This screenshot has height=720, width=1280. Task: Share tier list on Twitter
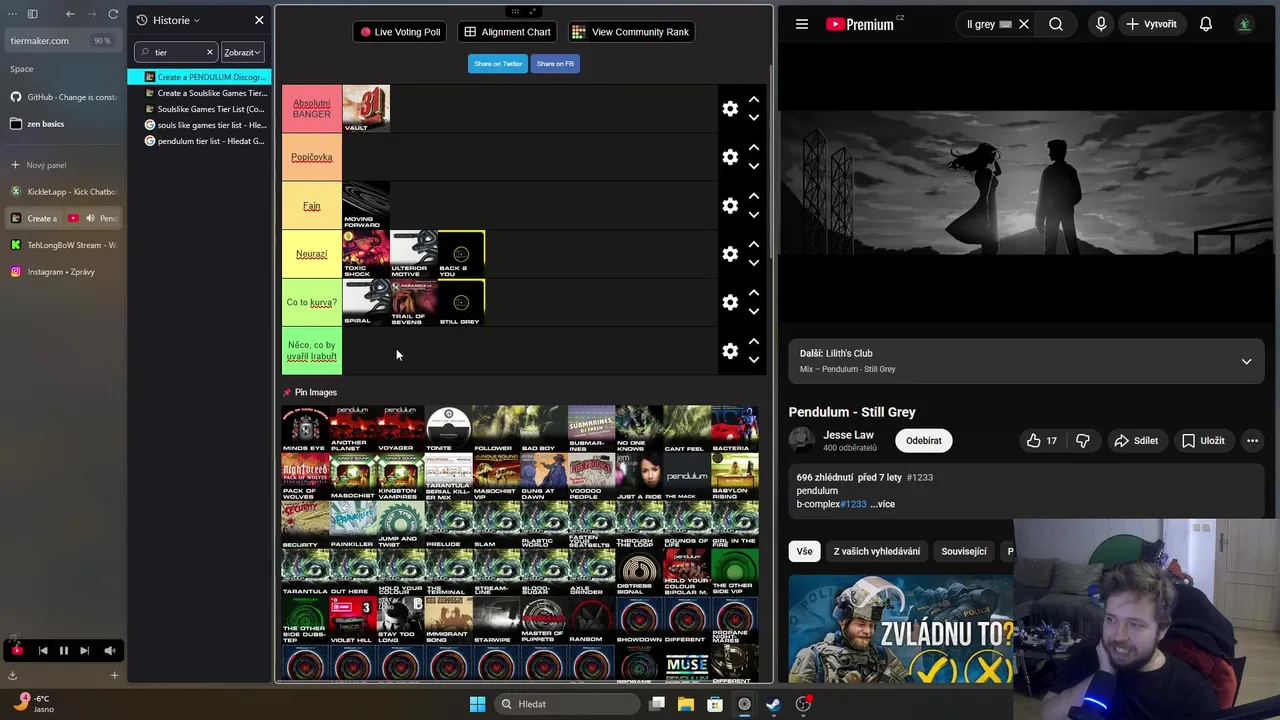tap(498, 63)
